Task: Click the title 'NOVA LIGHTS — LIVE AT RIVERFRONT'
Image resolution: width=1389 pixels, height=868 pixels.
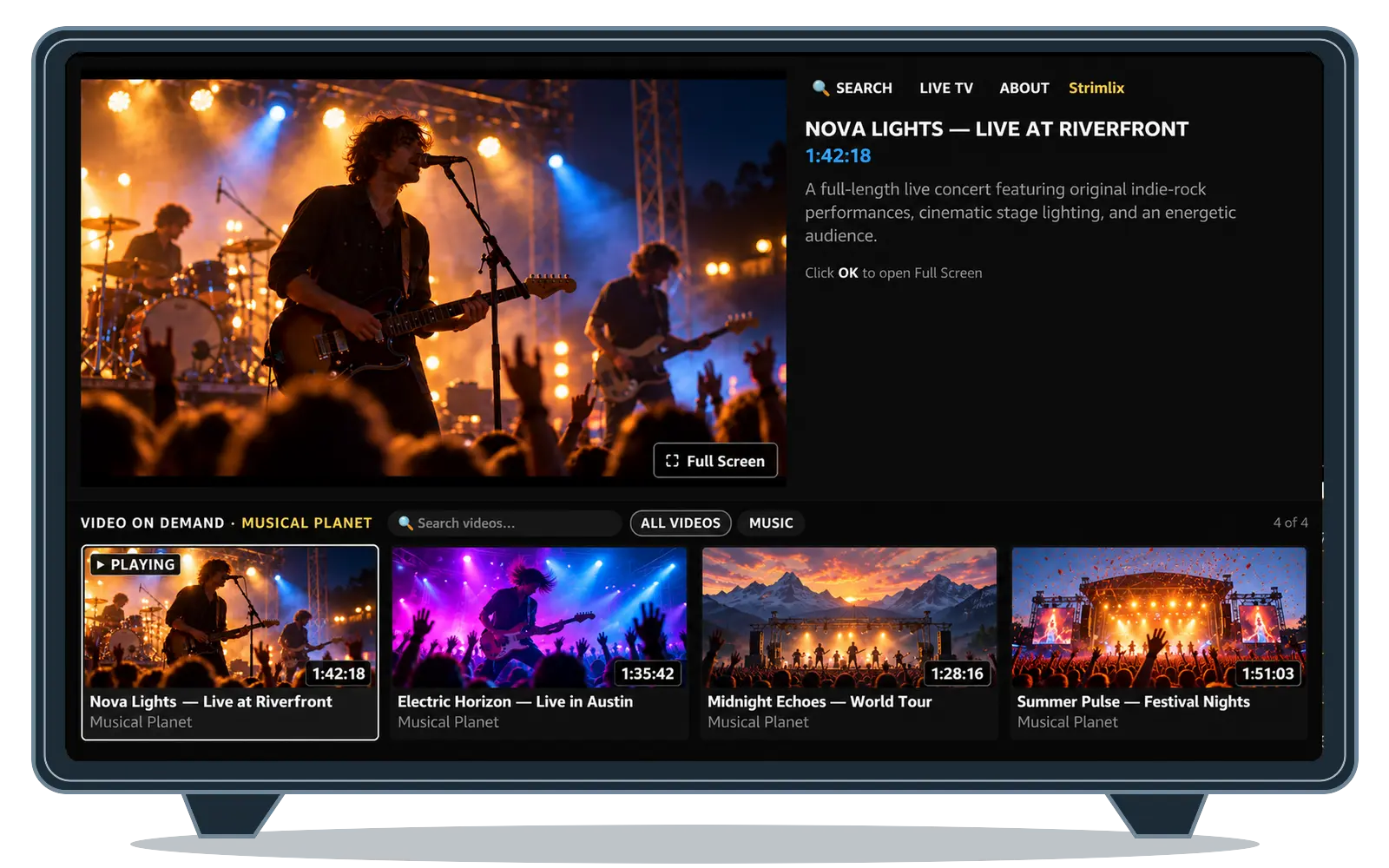Action: click(997, 129)
